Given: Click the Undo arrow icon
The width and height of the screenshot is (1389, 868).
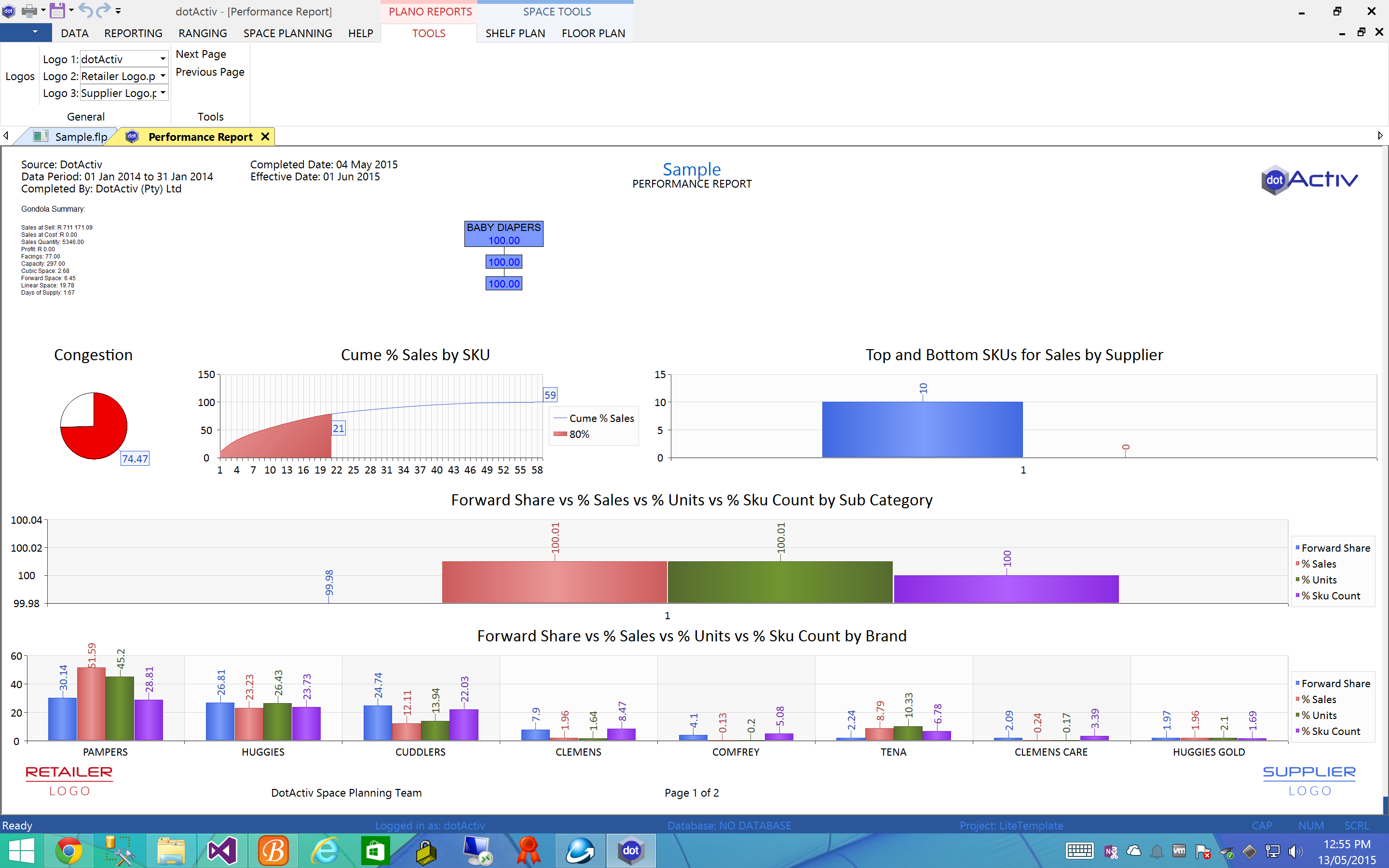Looking at the screenshot, I should point(85,10).
